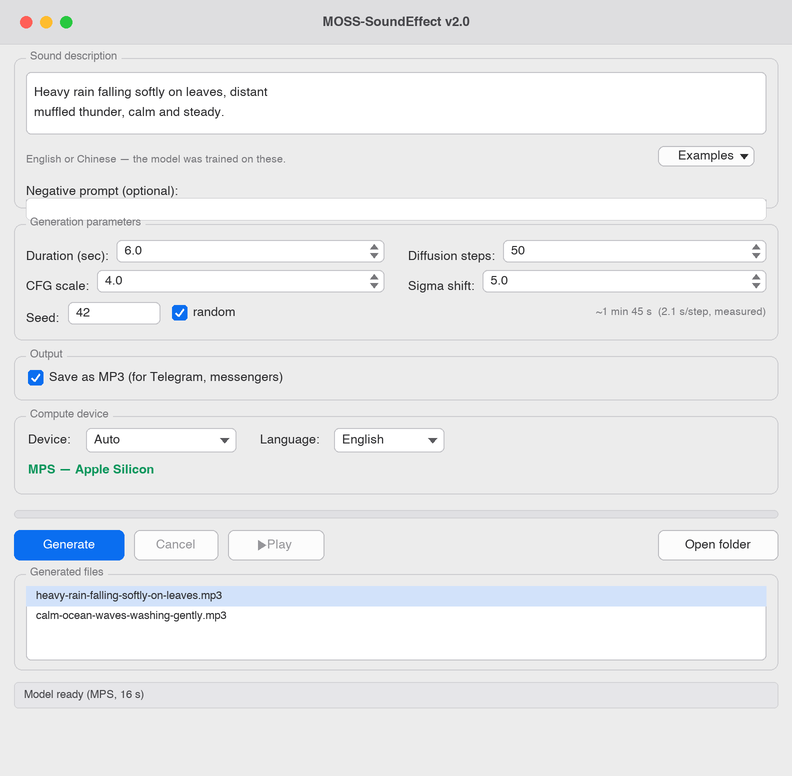The image size is (792, 776).
Task: Expand the Language dropdown set to English
Action: pyautogui.click(x=389, y=440)
